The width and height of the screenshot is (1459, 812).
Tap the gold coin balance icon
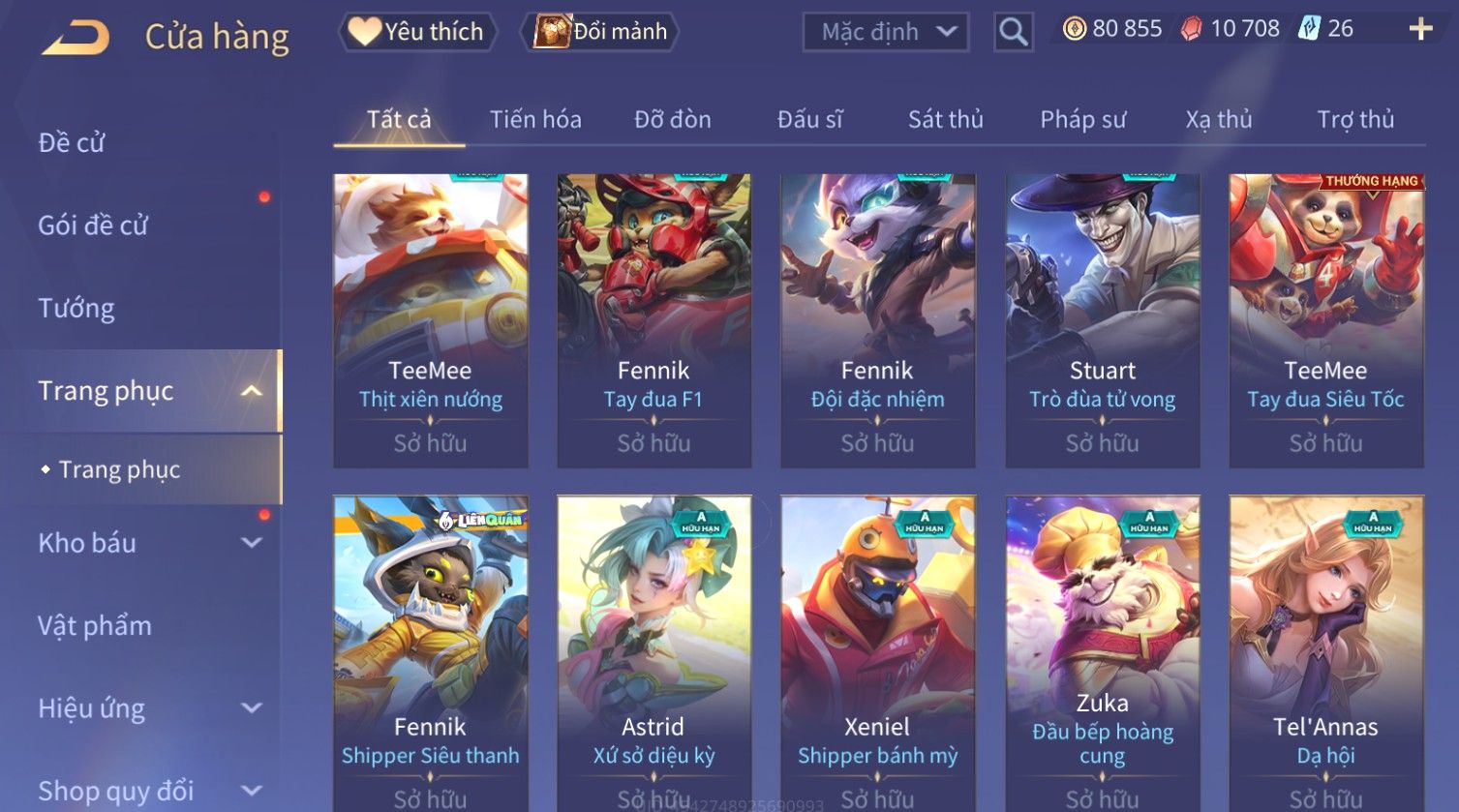[x=1074, y=29]
